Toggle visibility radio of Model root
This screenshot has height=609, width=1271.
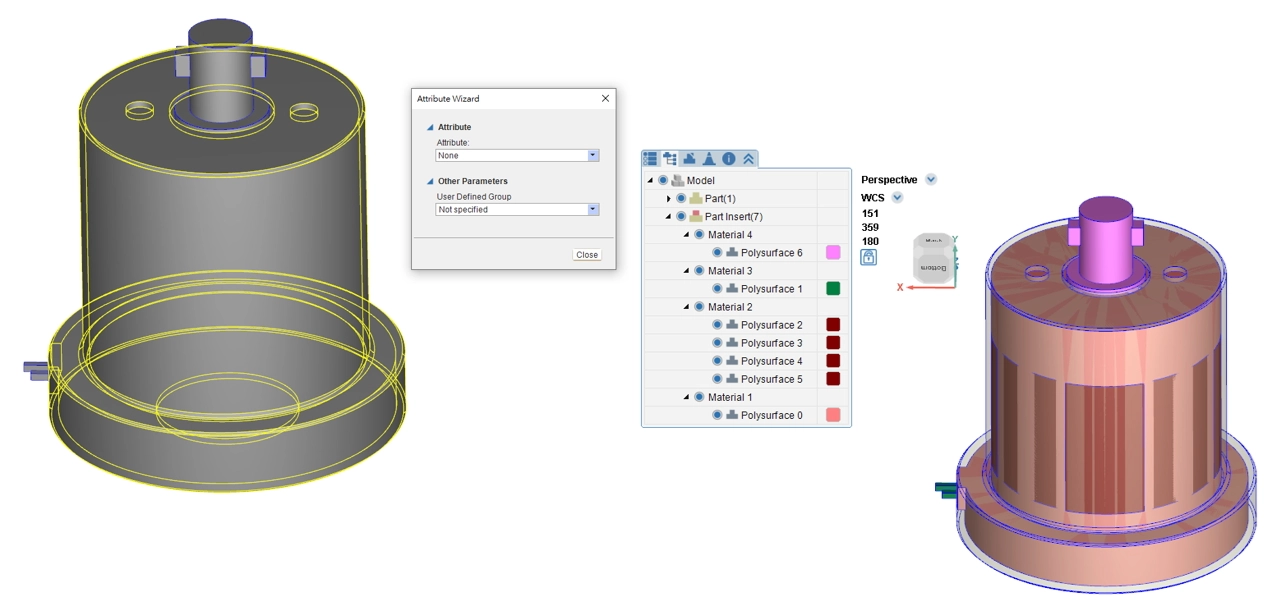tap(663, 181)
